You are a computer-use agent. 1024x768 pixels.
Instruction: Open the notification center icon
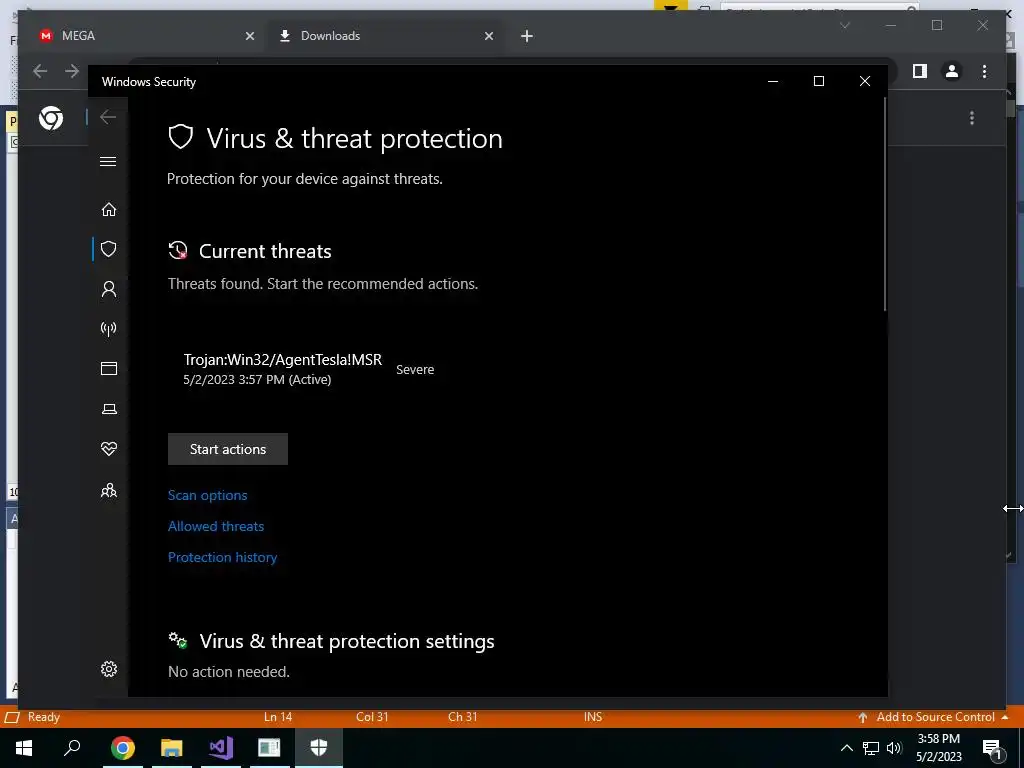coord(992,749)
